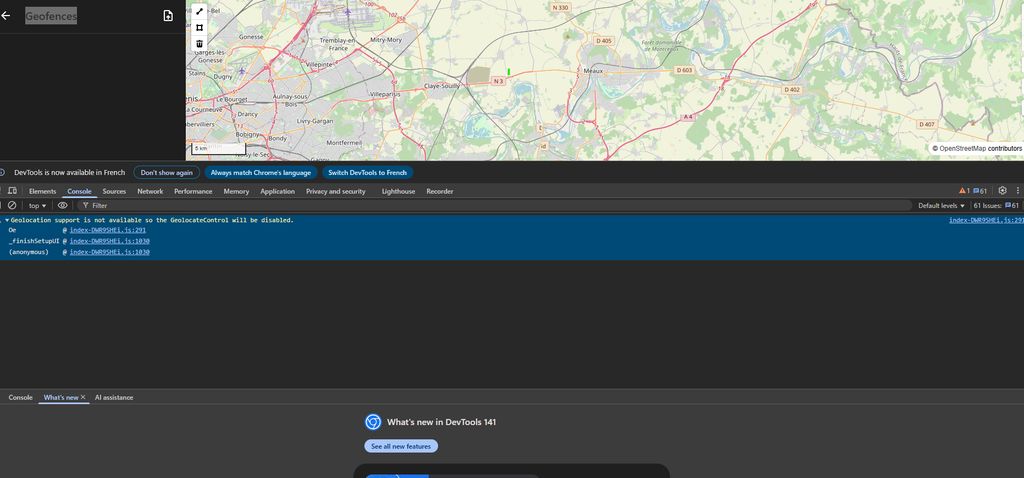Select the draw line tool on map
Viewport: 1024px width, 478px height.
pos(199,12)
